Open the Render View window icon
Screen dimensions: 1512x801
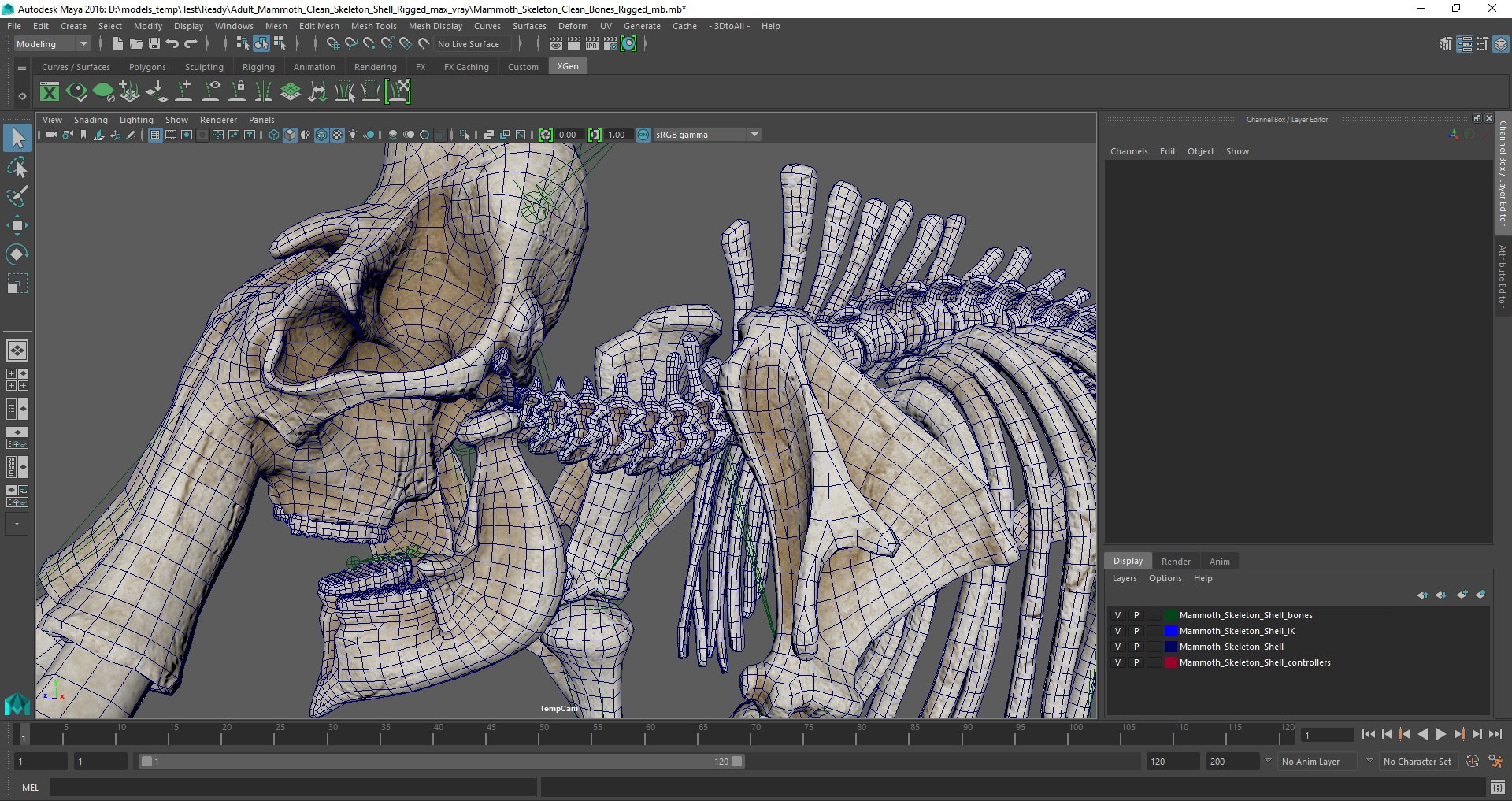556,44
